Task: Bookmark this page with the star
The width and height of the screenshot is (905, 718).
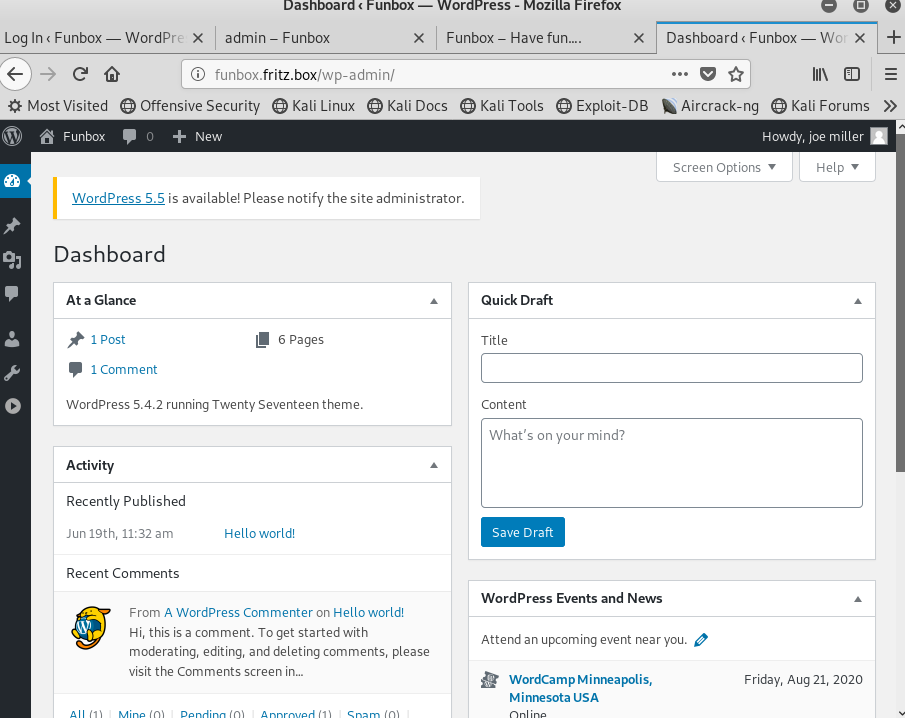Action: 736,74
